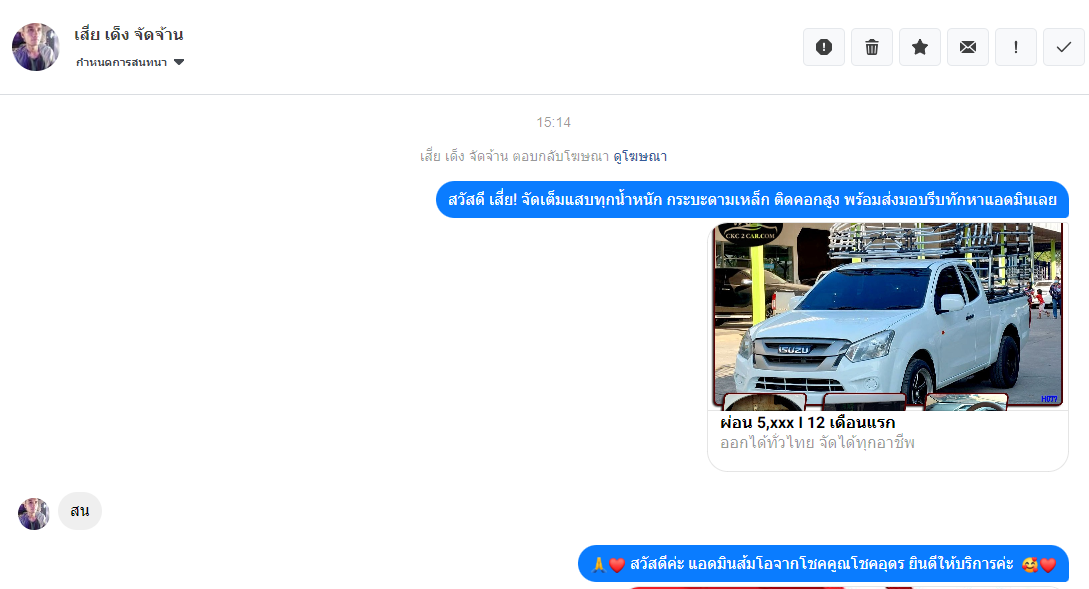Mark conversation unread with envelope icon
The width and height of the screenshot is (1089, 589).
967,47
